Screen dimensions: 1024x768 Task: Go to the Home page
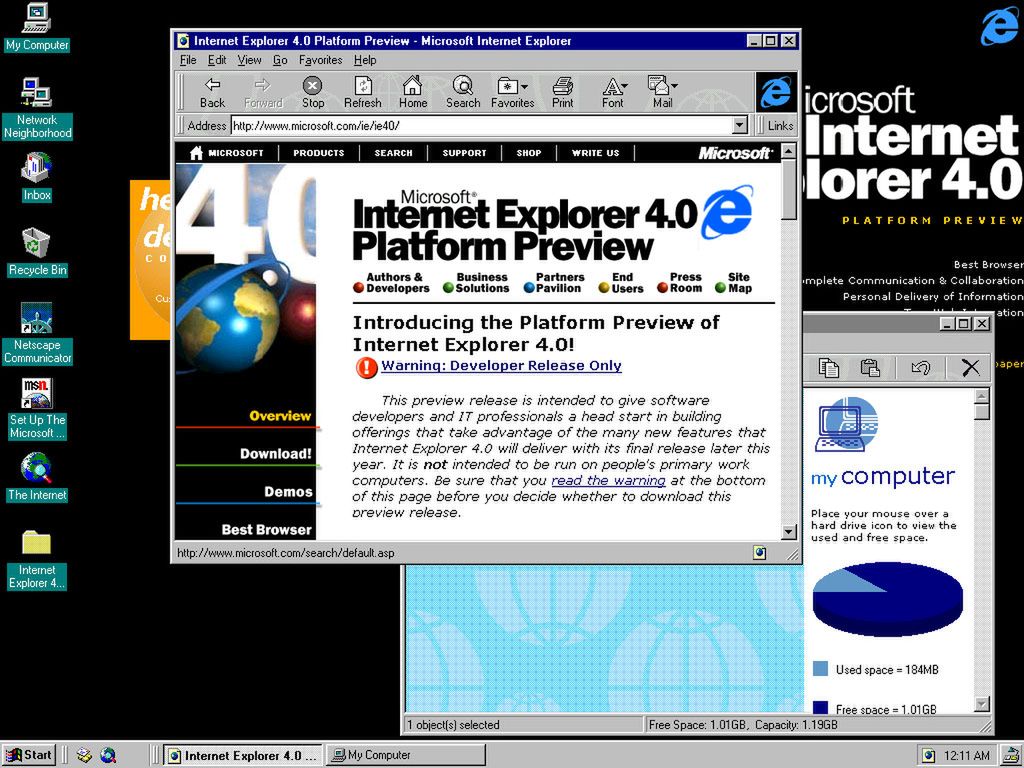coord(413,93)
